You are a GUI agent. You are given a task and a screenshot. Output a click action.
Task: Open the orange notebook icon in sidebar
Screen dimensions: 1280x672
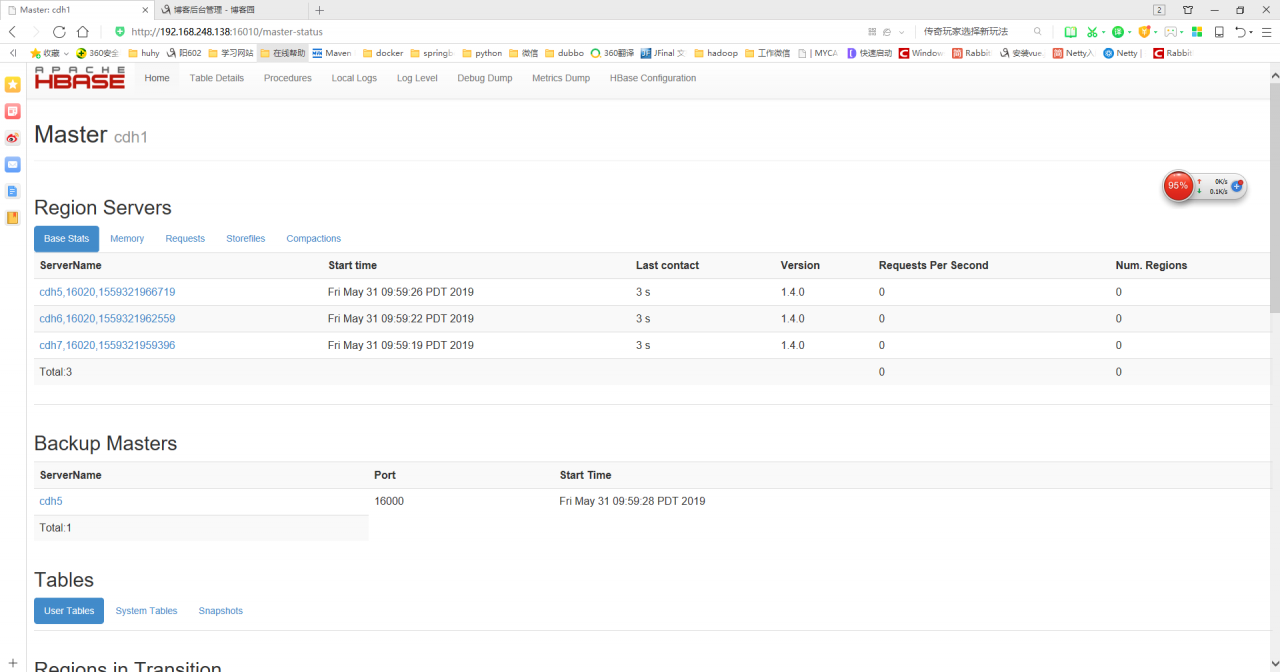click(13, 217)
